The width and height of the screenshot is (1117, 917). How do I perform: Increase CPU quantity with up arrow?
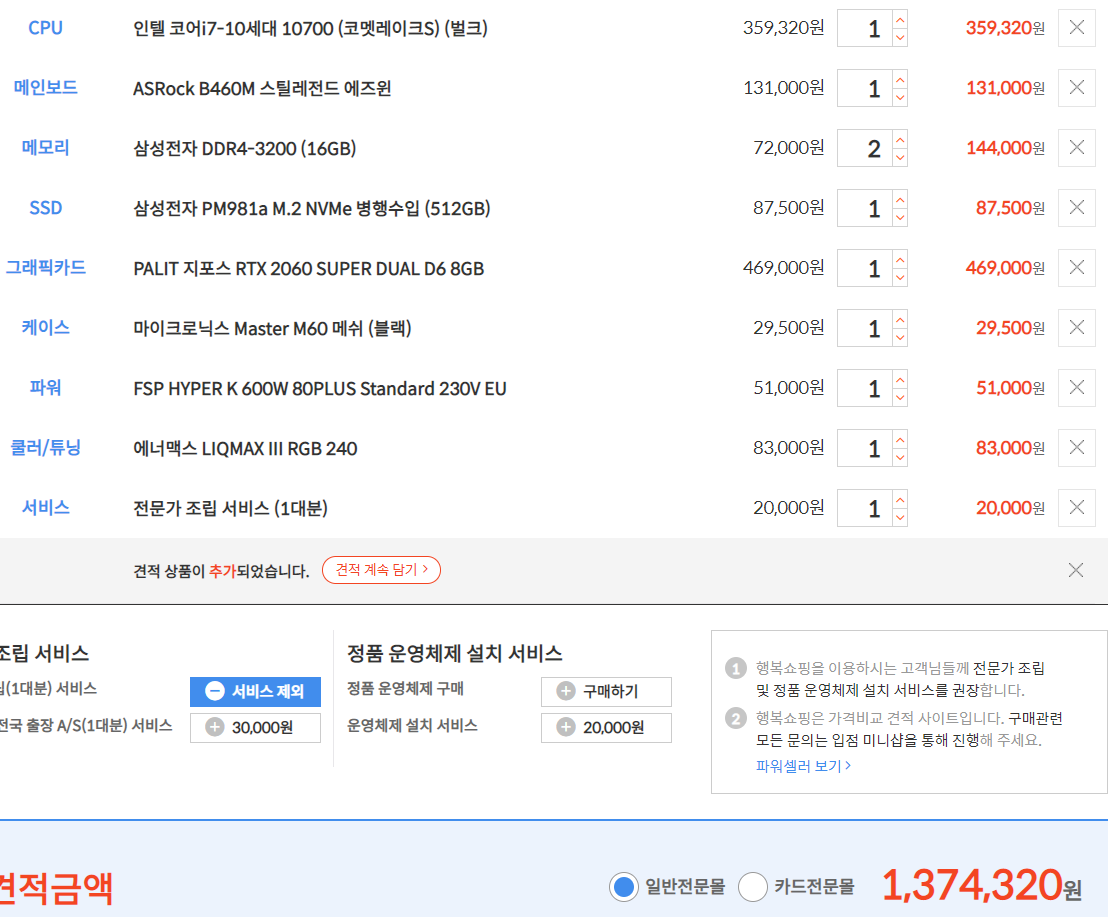coord(900,19)
